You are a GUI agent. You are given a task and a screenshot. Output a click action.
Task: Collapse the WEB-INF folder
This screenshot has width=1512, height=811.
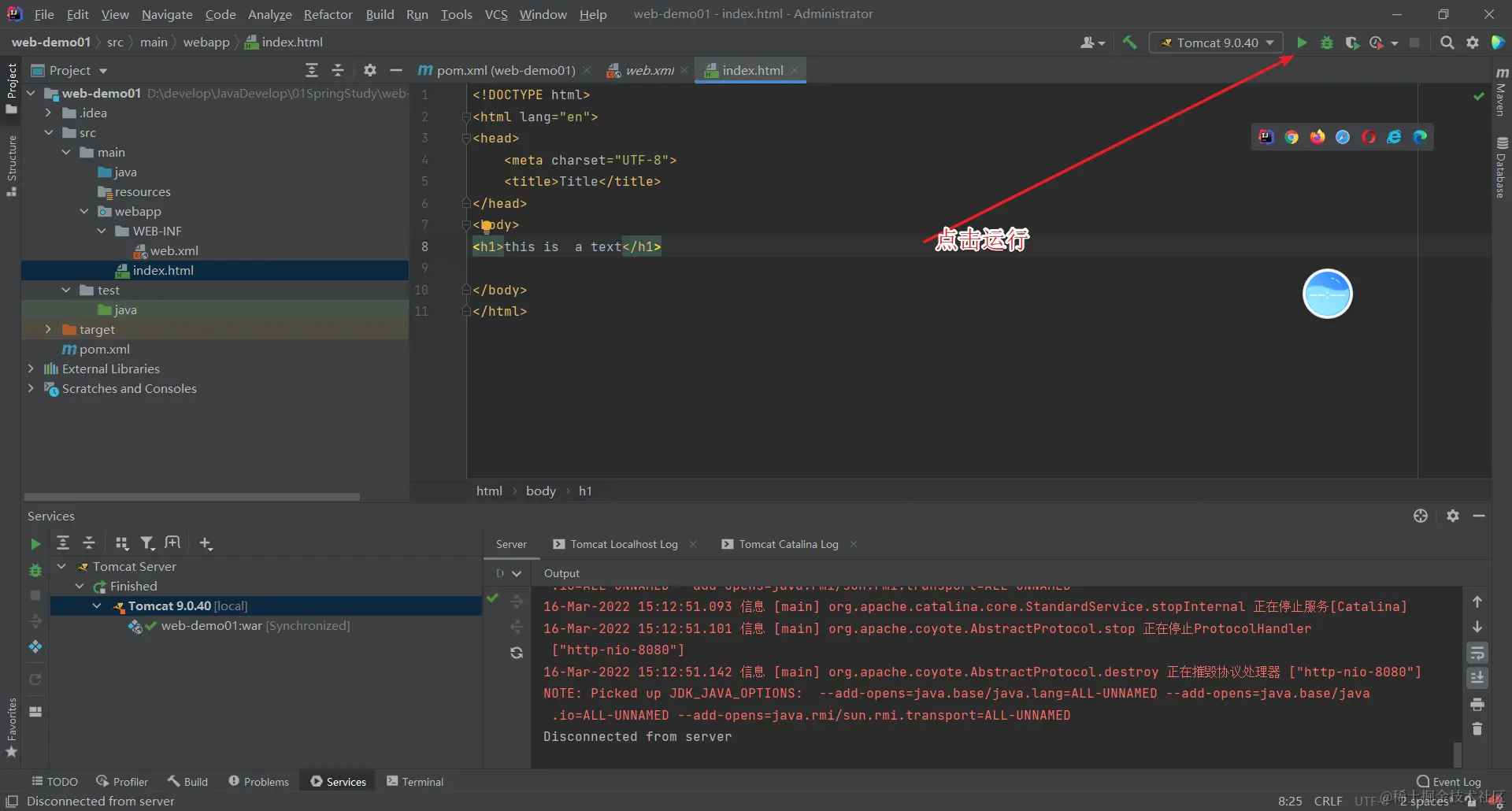pyautogui.click(x=102, y=231)
